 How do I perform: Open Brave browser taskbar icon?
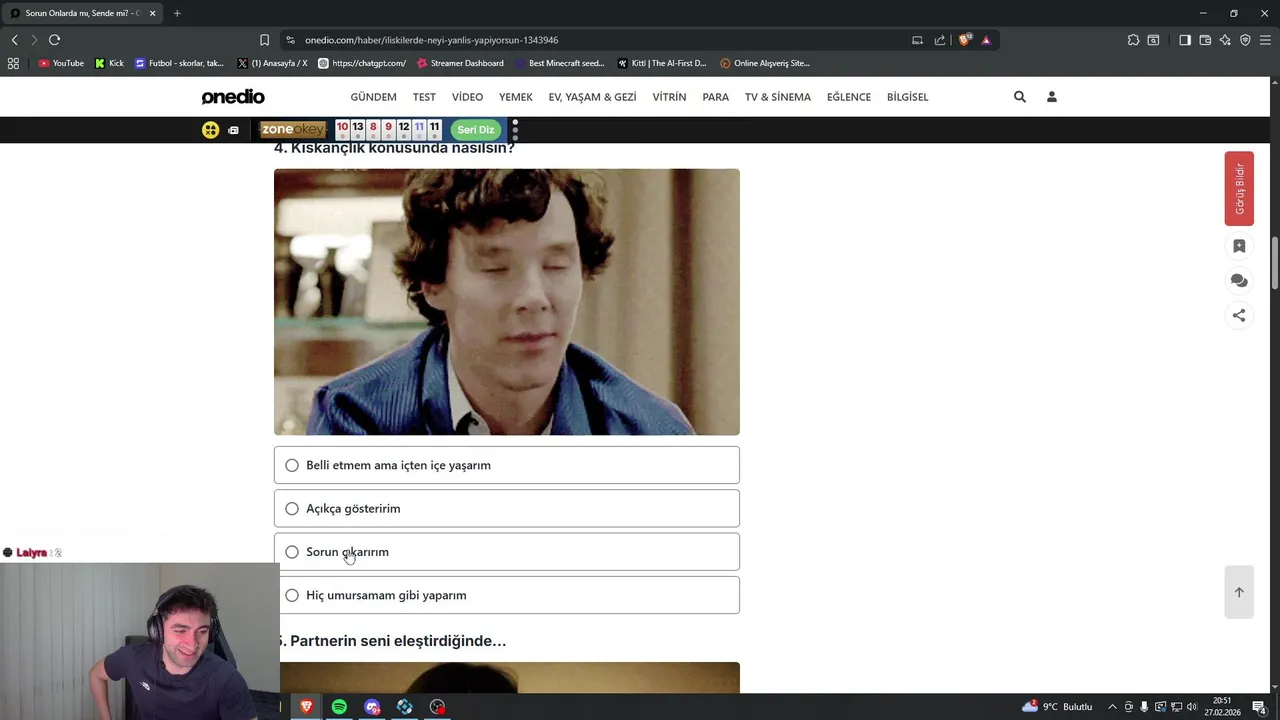click(x=306, y=707)
